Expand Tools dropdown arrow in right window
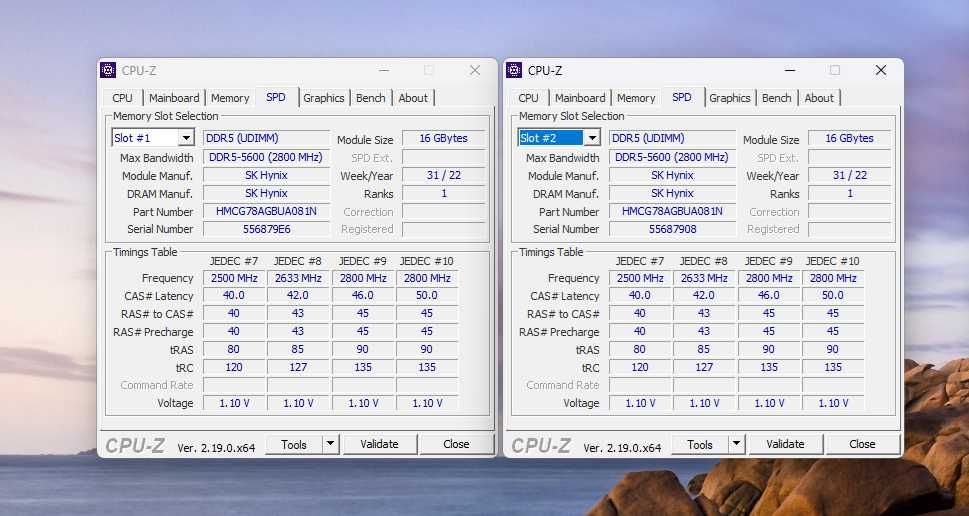 point(737,444)
